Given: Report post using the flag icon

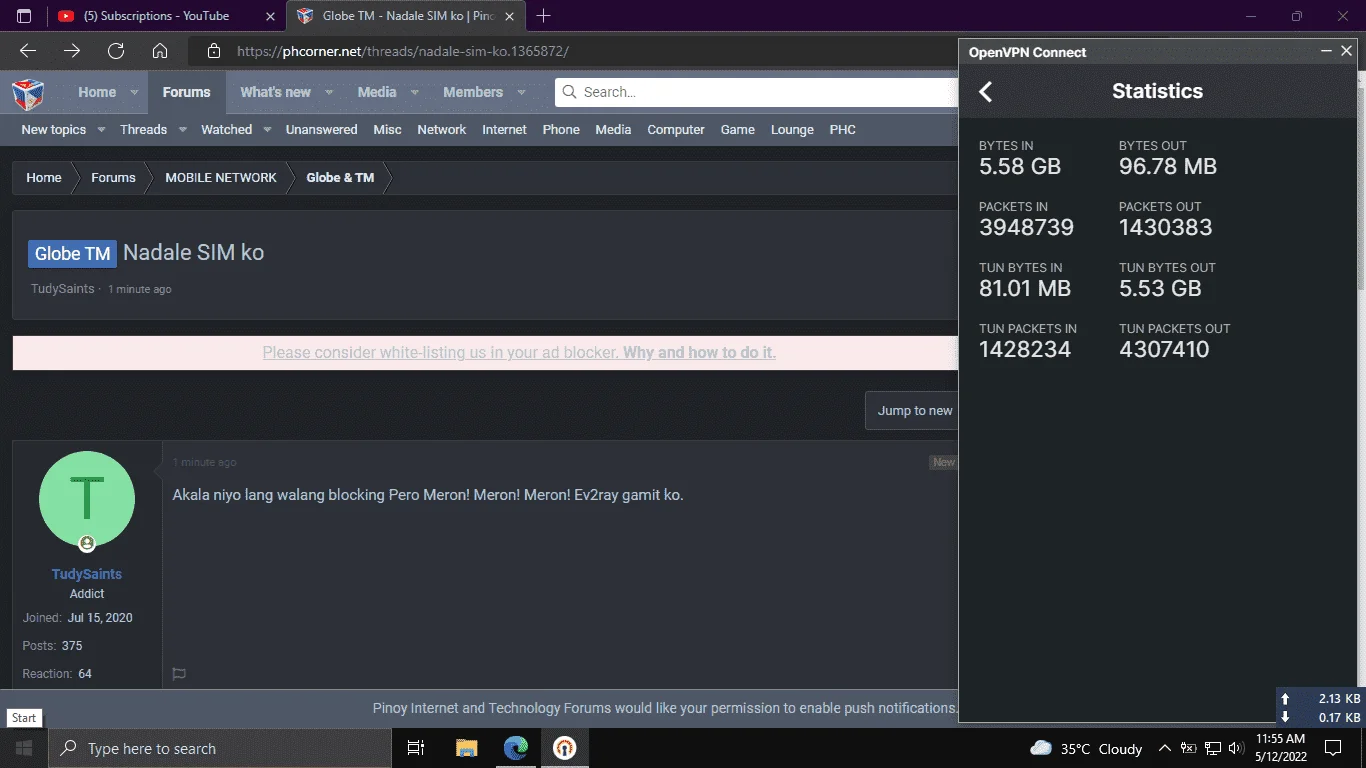Looking at the screenshot, I should pos(179,674).
